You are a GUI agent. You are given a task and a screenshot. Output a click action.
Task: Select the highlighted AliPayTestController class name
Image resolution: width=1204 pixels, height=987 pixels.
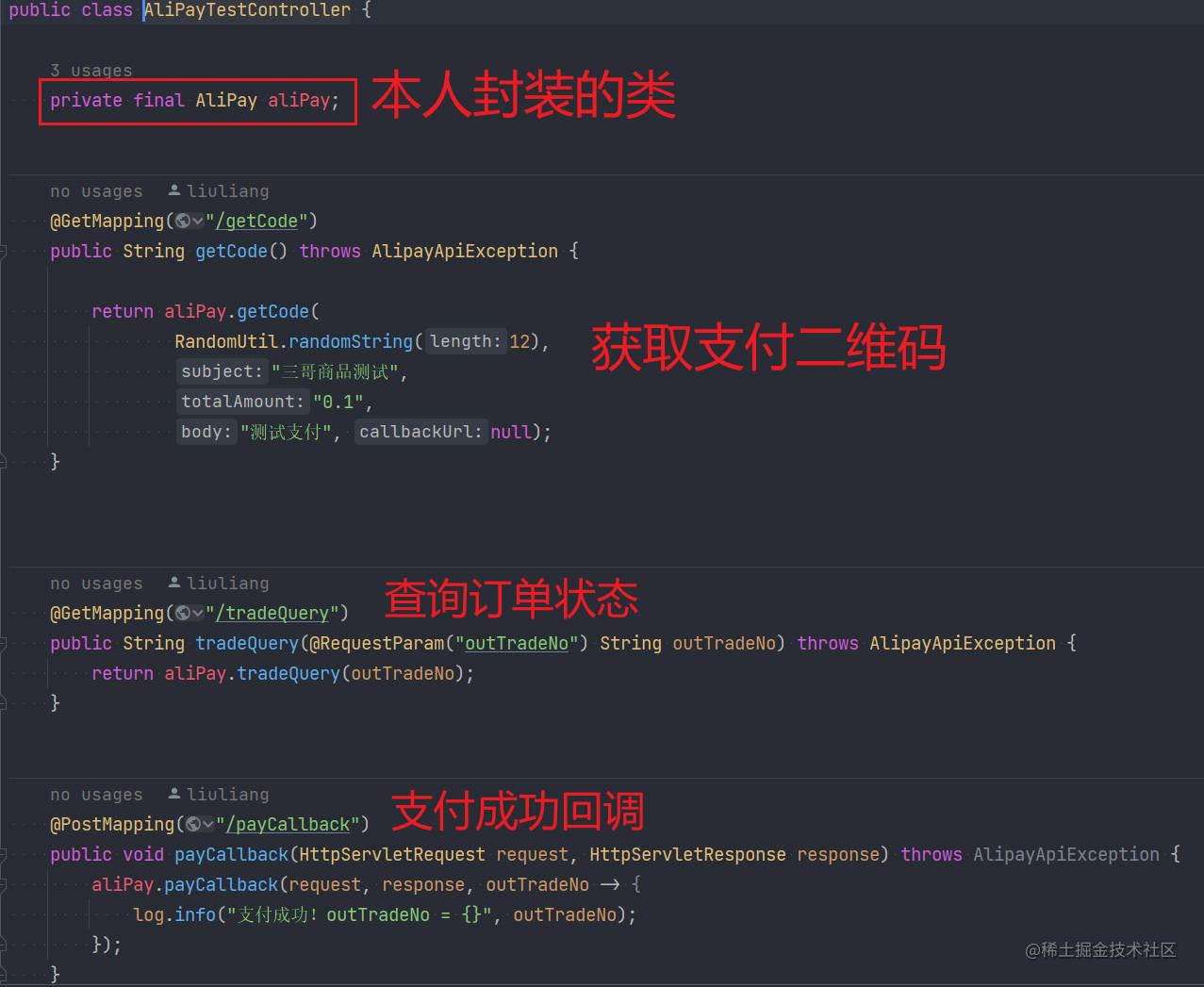pos(246,10)
